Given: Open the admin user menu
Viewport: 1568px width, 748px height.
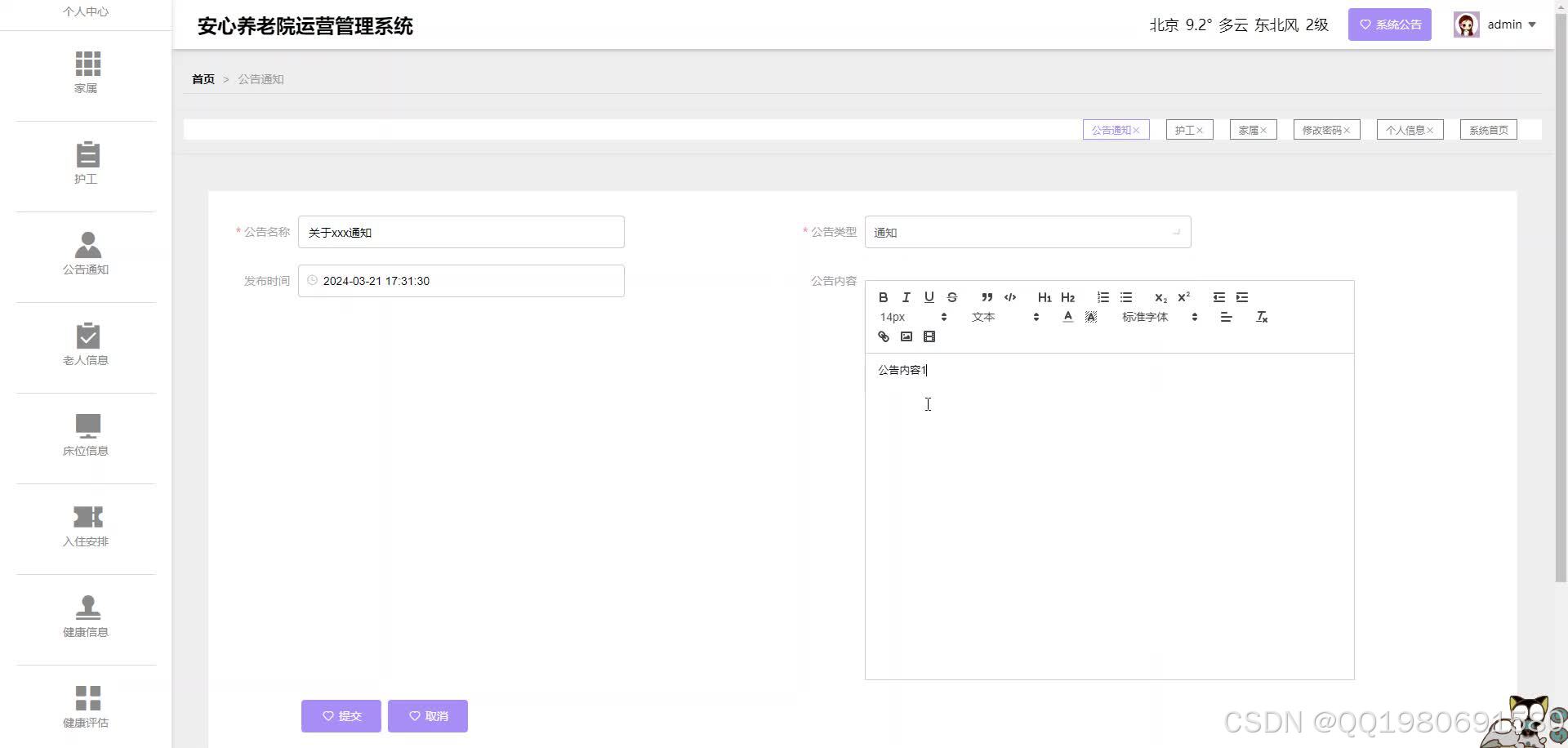Looking at the screenshot, I should (x=1512, y=24).
